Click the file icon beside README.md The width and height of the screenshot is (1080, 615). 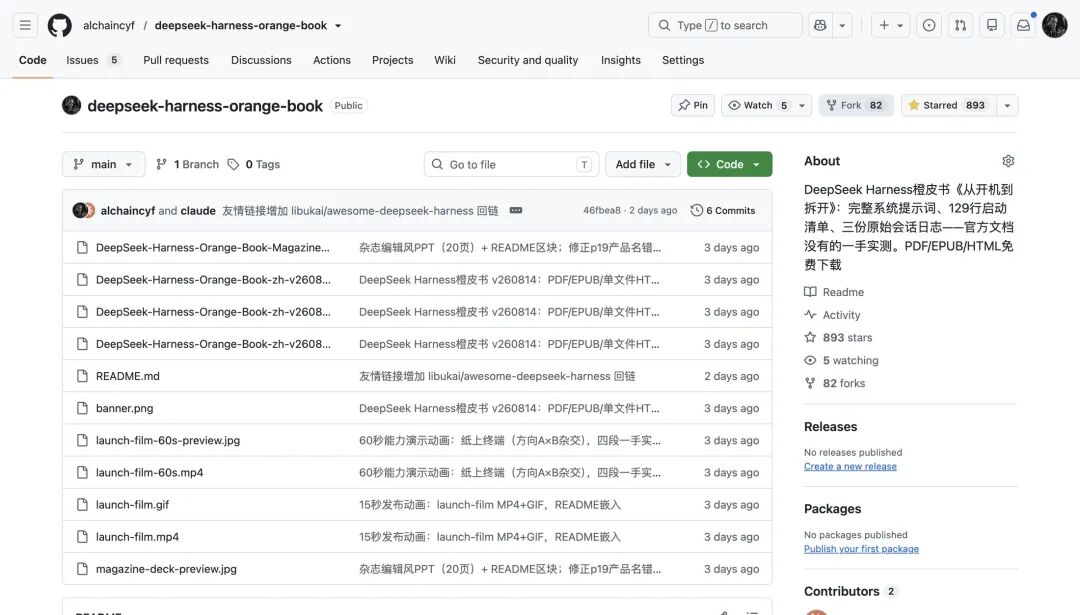pyautogui.click(x=82, y=376)
